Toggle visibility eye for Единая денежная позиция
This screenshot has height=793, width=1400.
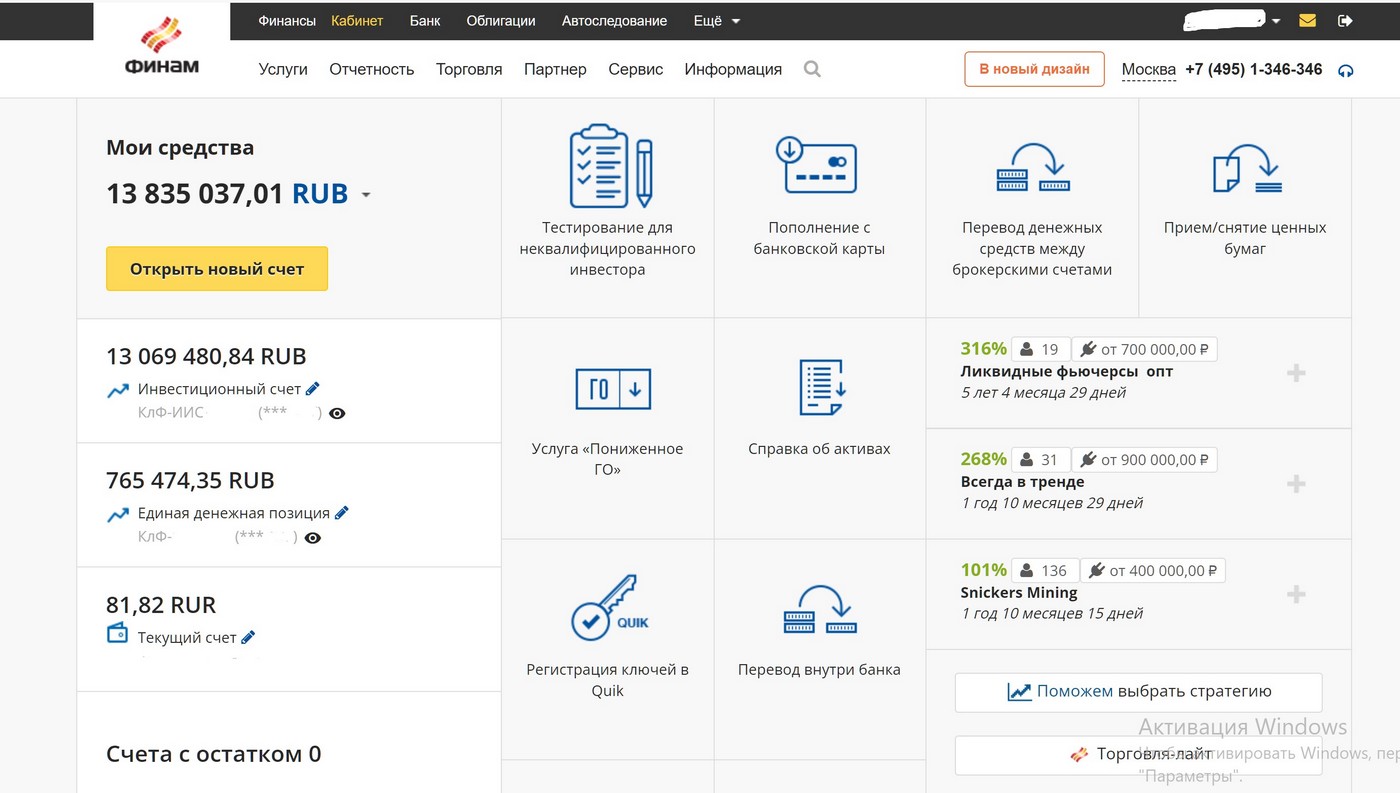pyautogui.click(x=313, y=538)
